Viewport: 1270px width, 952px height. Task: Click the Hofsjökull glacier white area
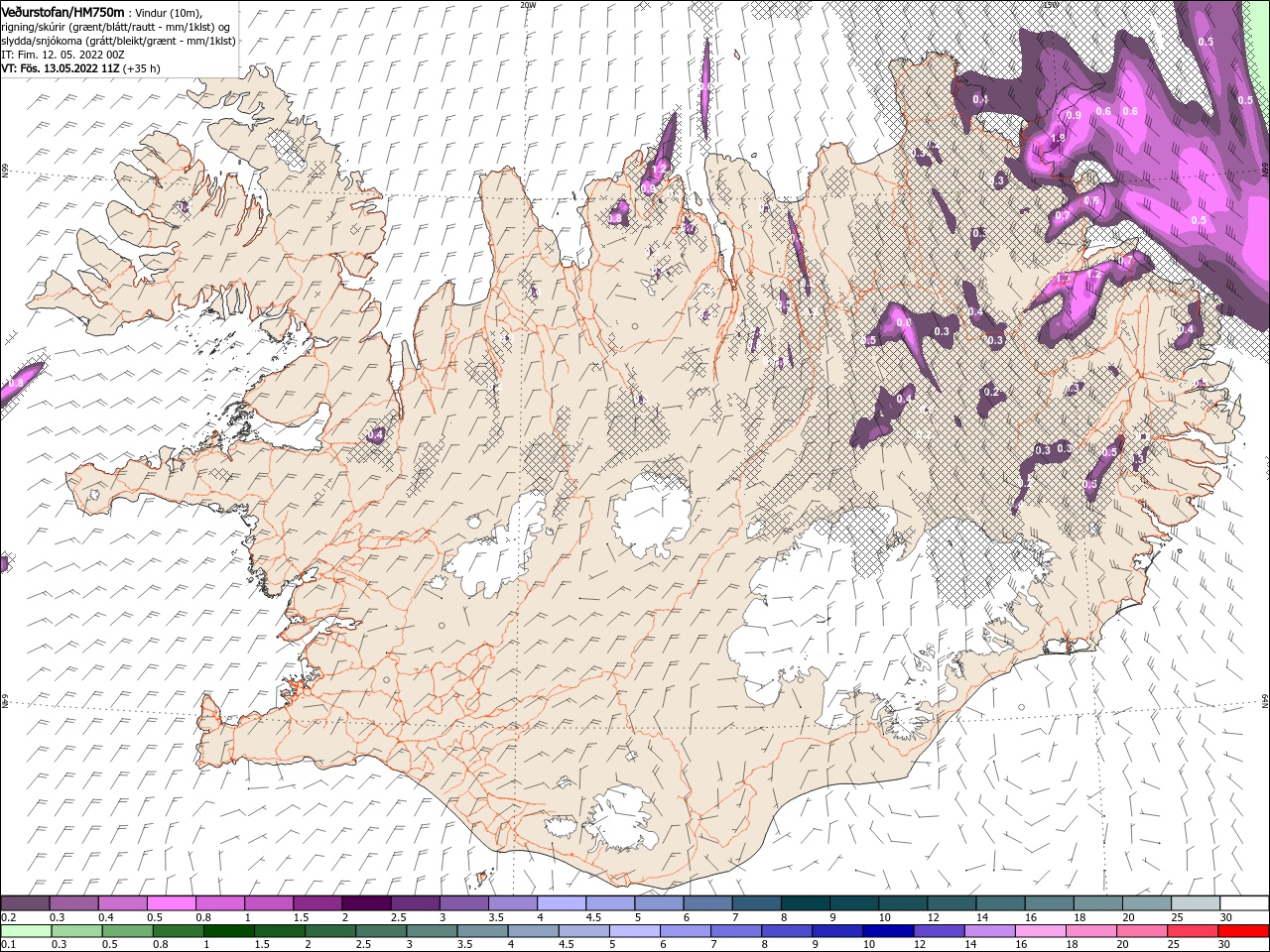652,515
